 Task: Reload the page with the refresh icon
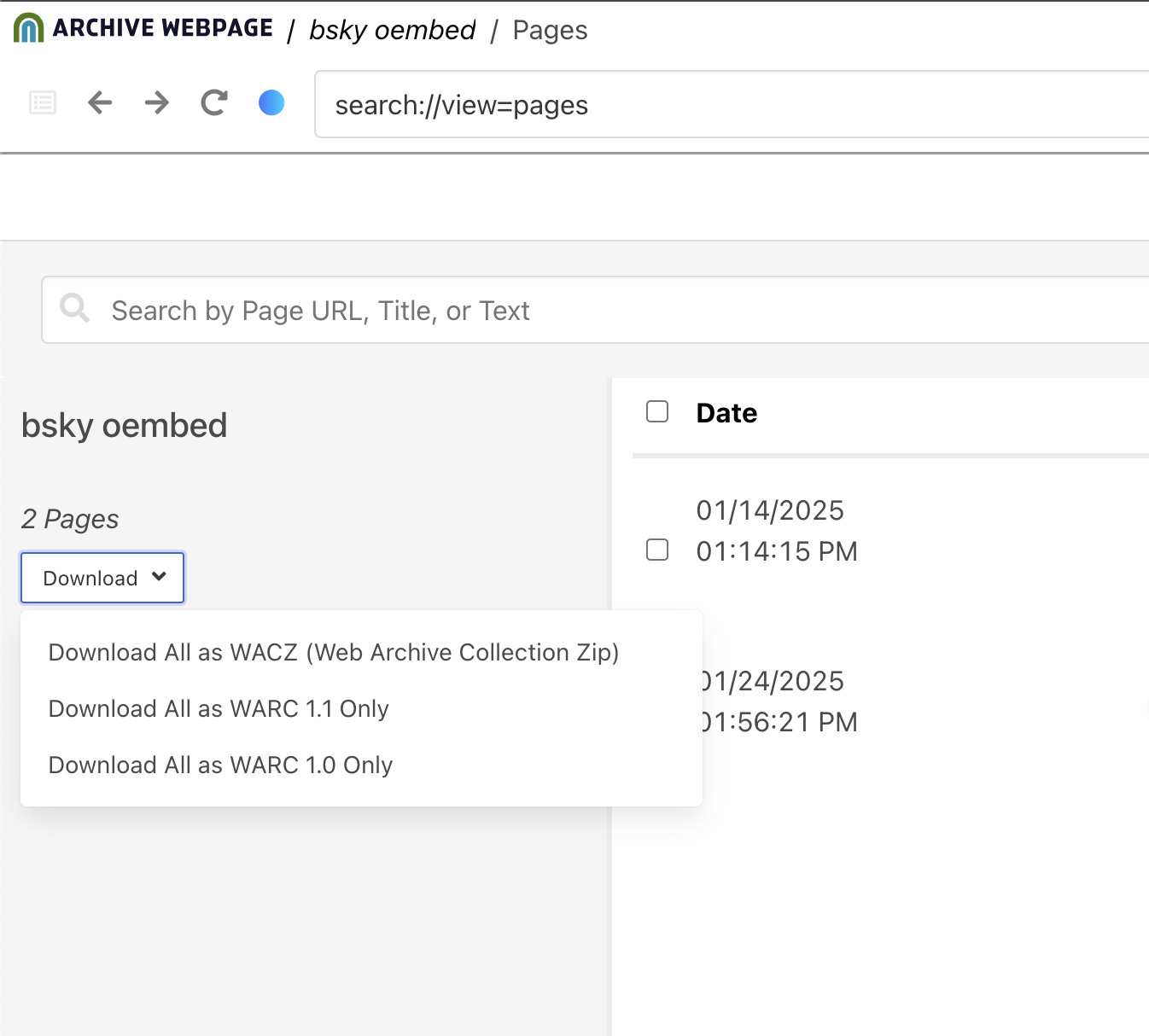tap(214, 103)
